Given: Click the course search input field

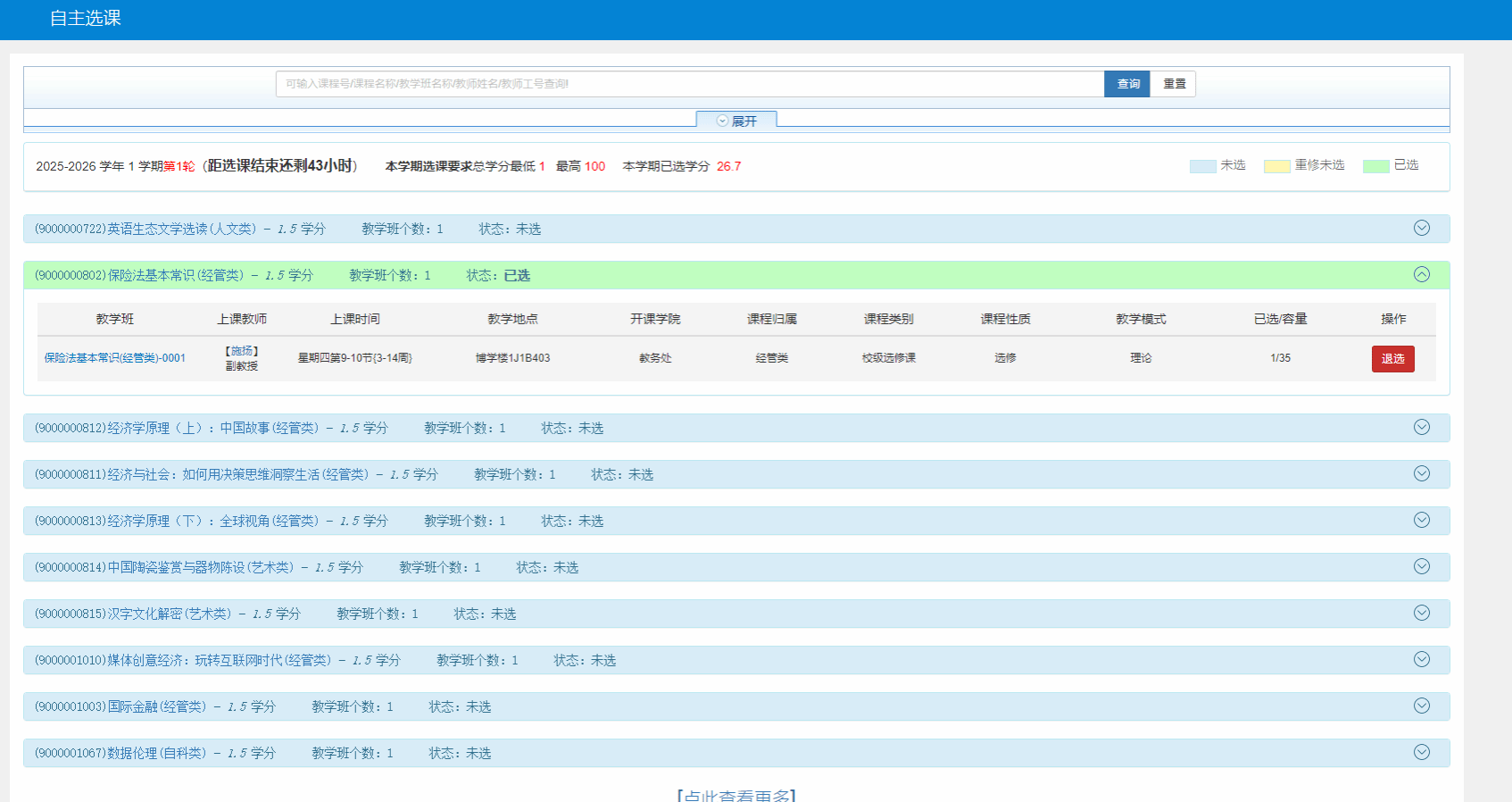Looking at the screenshot, I should [x=689, y=84].
